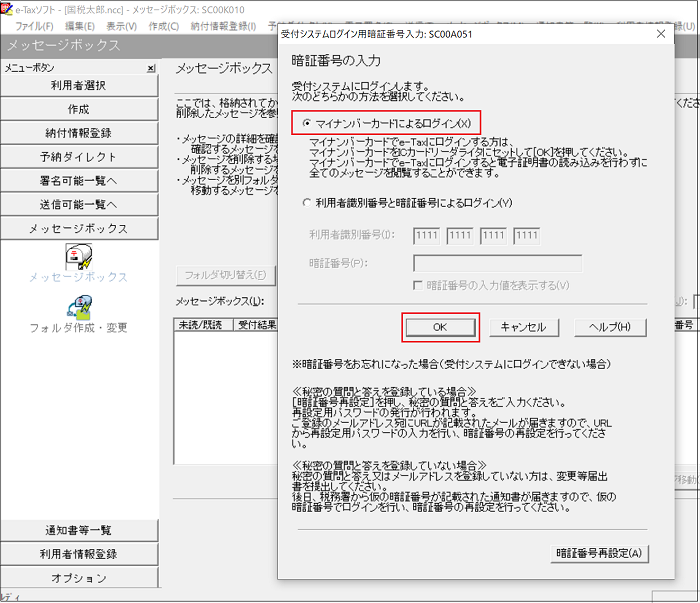700x603 pixels.
Task: Open 利用者選択 in the side menu
Action: (78, 85)
